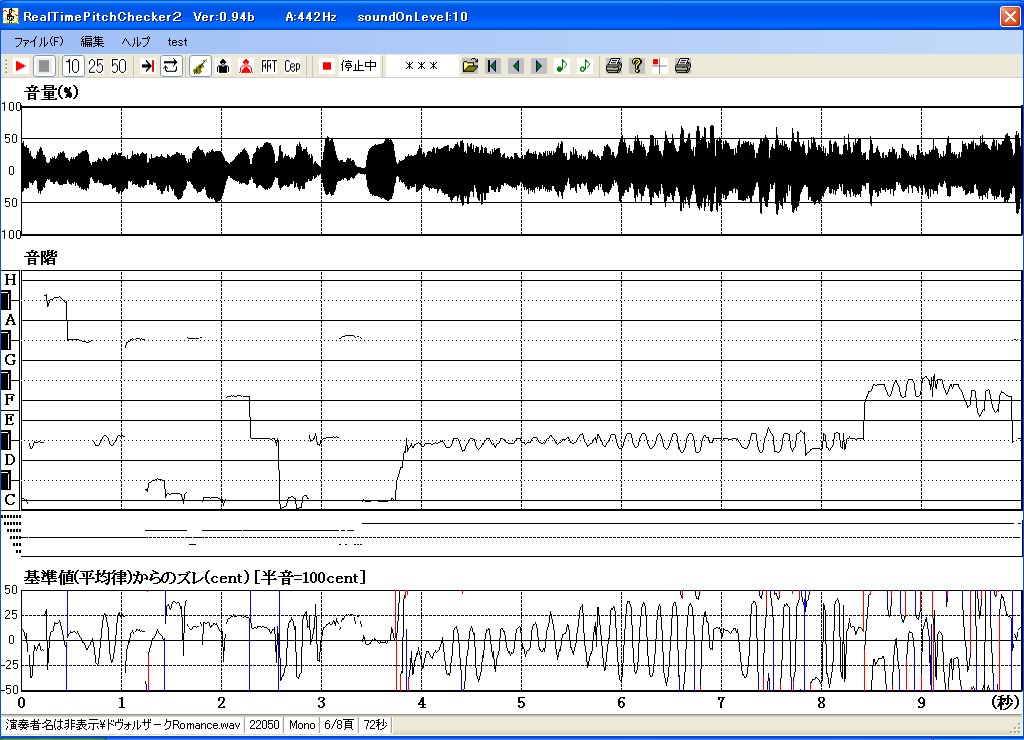Click the printer icon left of help
Image resolution: width=1024 pixels, height=740 pixels.
coord(613,66)
